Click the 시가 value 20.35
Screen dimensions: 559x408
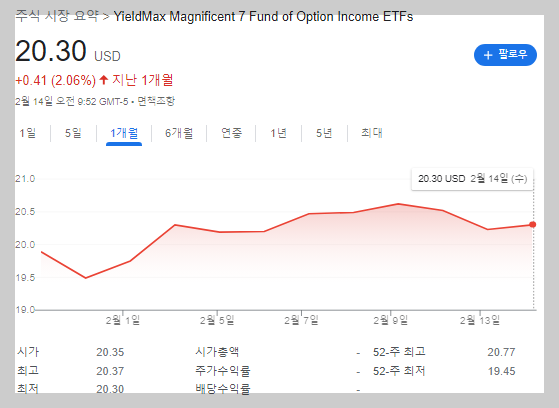pyautogui.click(x=110, y=352)
